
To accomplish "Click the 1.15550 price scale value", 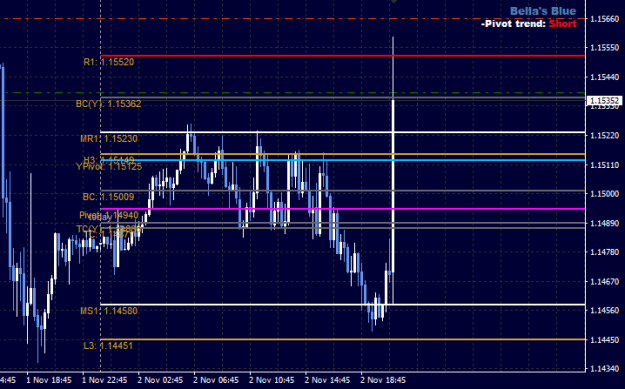I will 605,48.
